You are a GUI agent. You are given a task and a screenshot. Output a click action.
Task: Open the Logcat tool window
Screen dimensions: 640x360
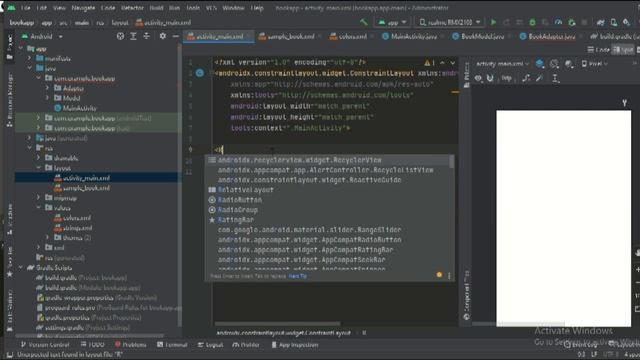[210, 345]
